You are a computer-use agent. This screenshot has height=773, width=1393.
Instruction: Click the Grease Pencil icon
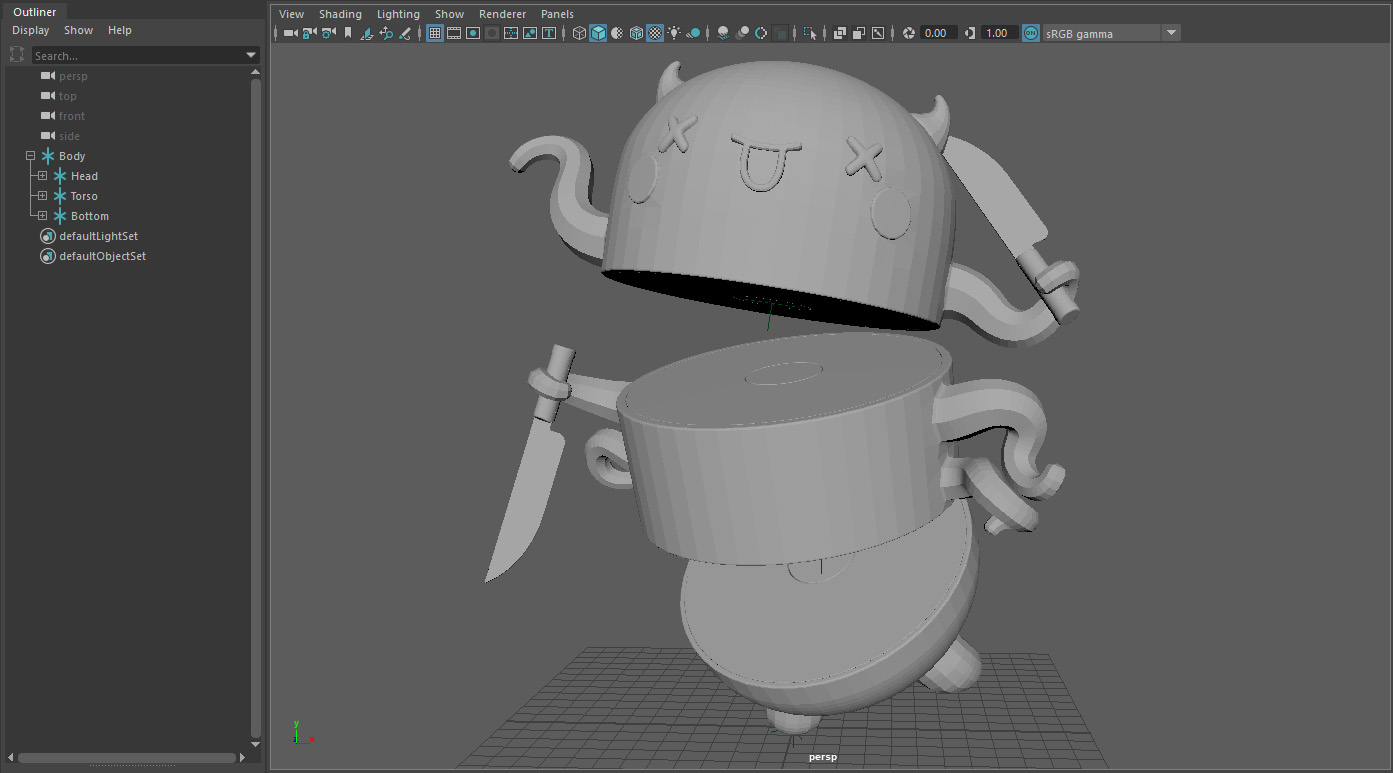[405, 33]
